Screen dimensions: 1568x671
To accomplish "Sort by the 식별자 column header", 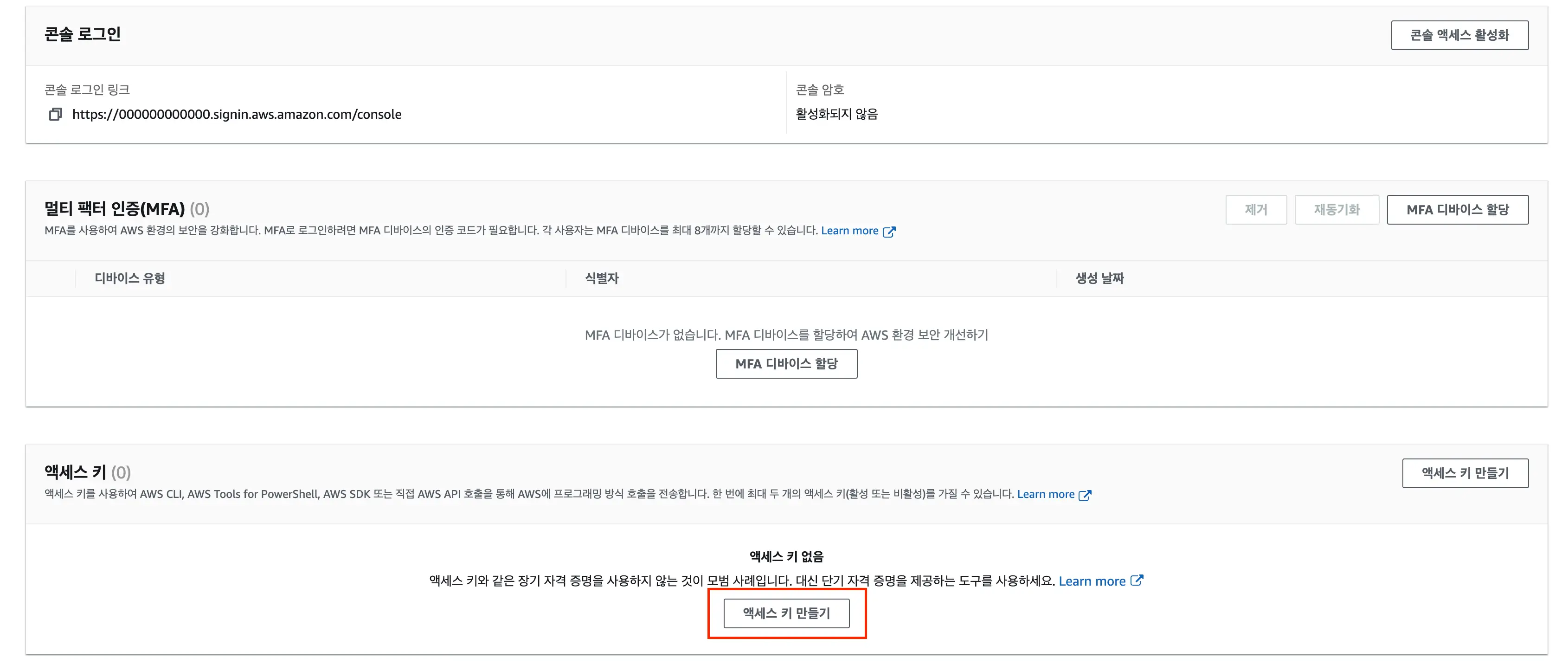I will (x=601, y=278).
